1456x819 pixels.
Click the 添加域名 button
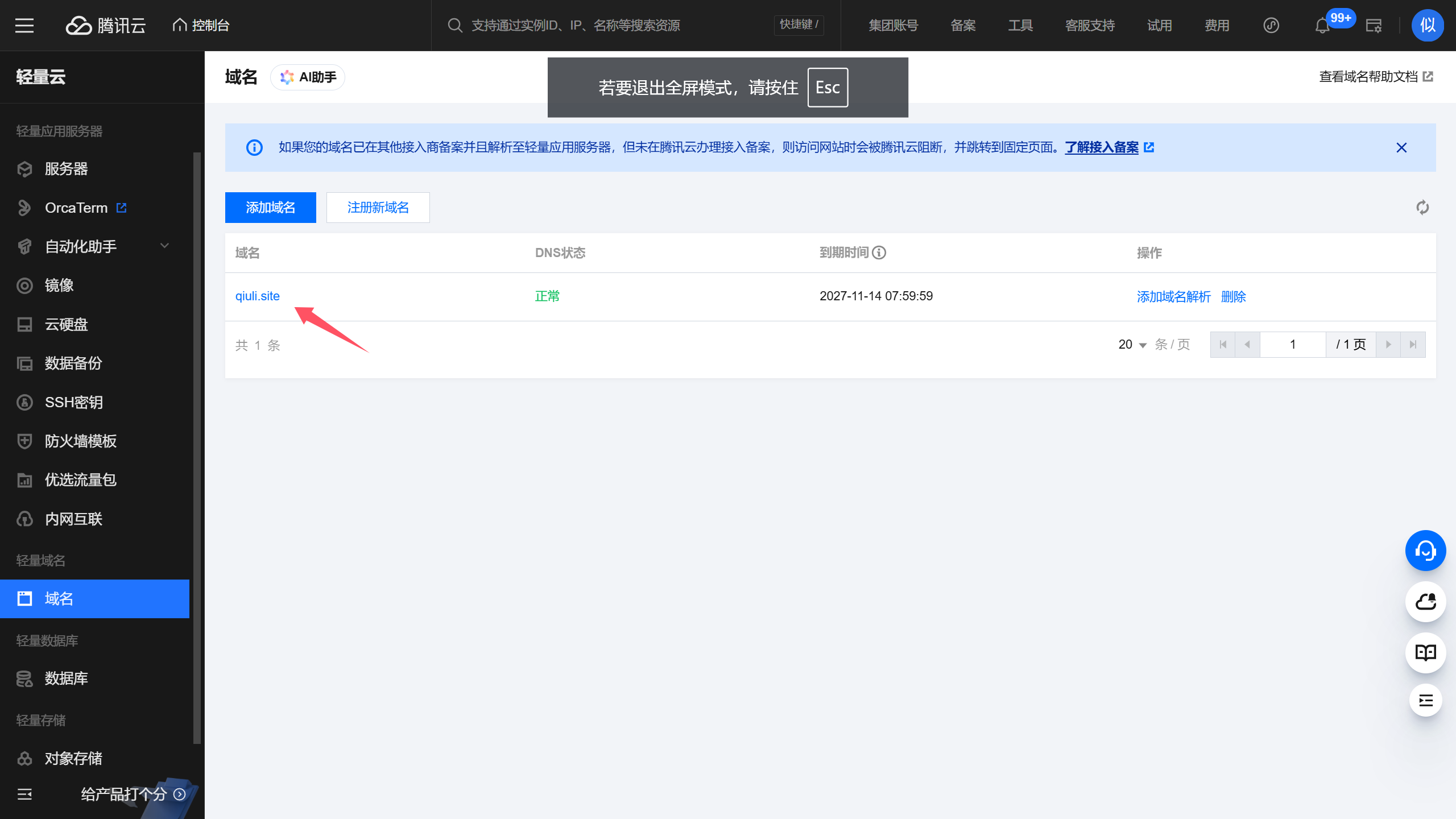pos(270,208)
